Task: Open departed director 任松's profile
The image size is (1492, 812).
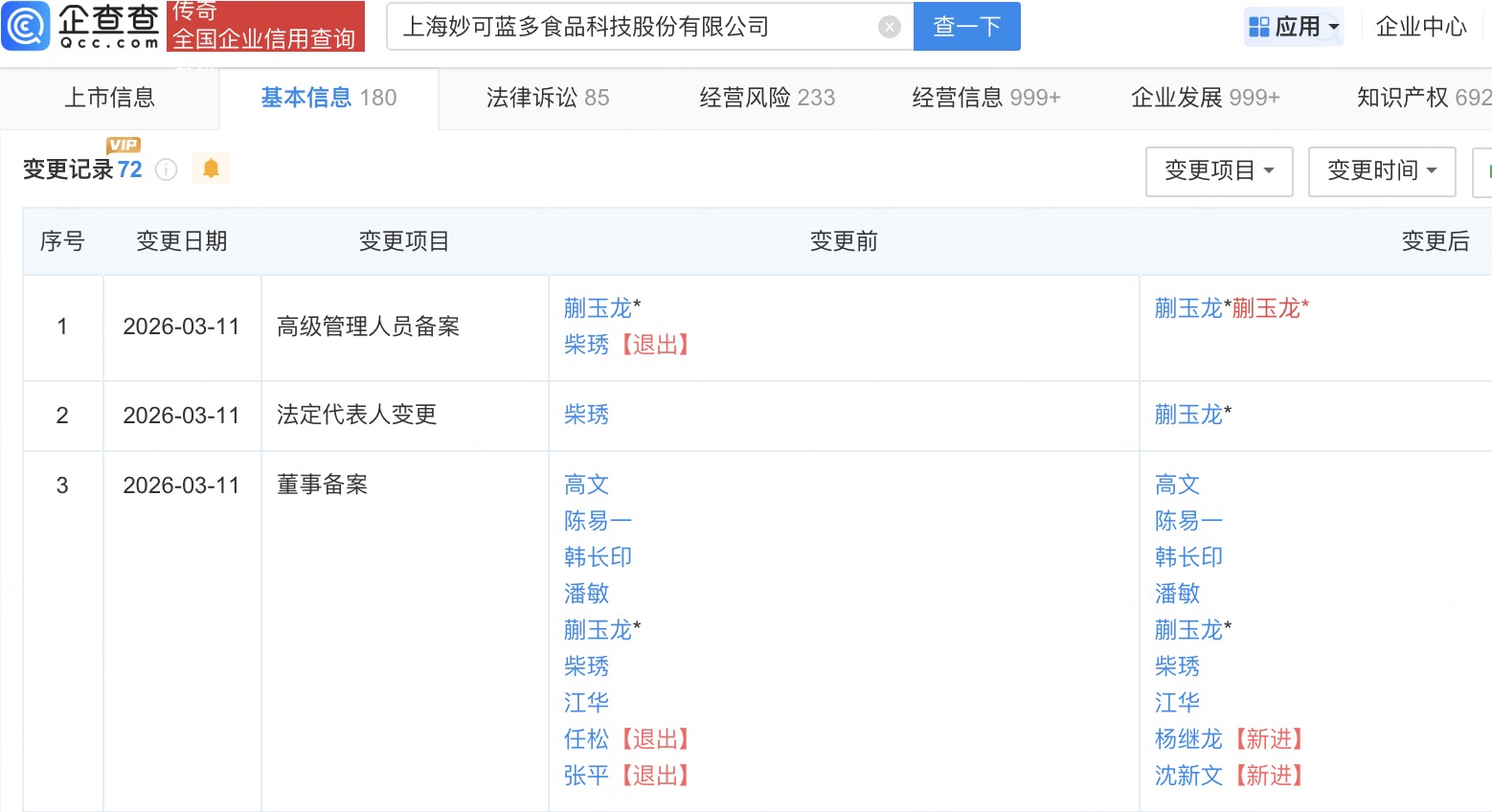Action: pyautogui.click(x=586, y=739)
